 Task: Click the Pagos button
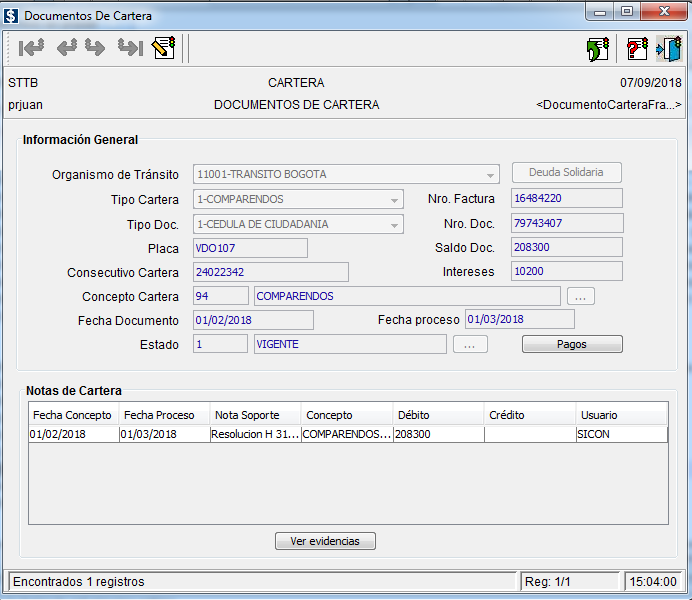pos(572,344)
